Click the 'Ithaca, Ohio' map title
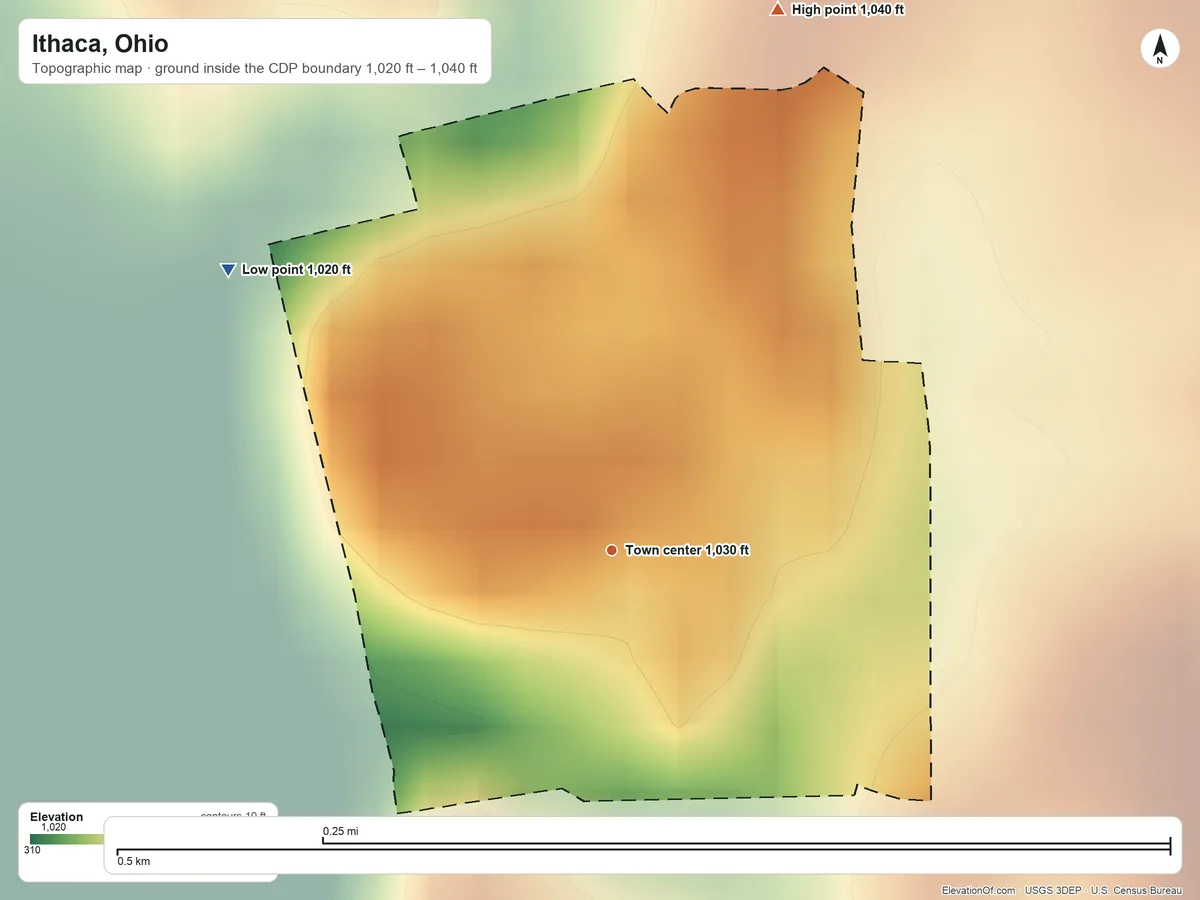 click(100, 44)
